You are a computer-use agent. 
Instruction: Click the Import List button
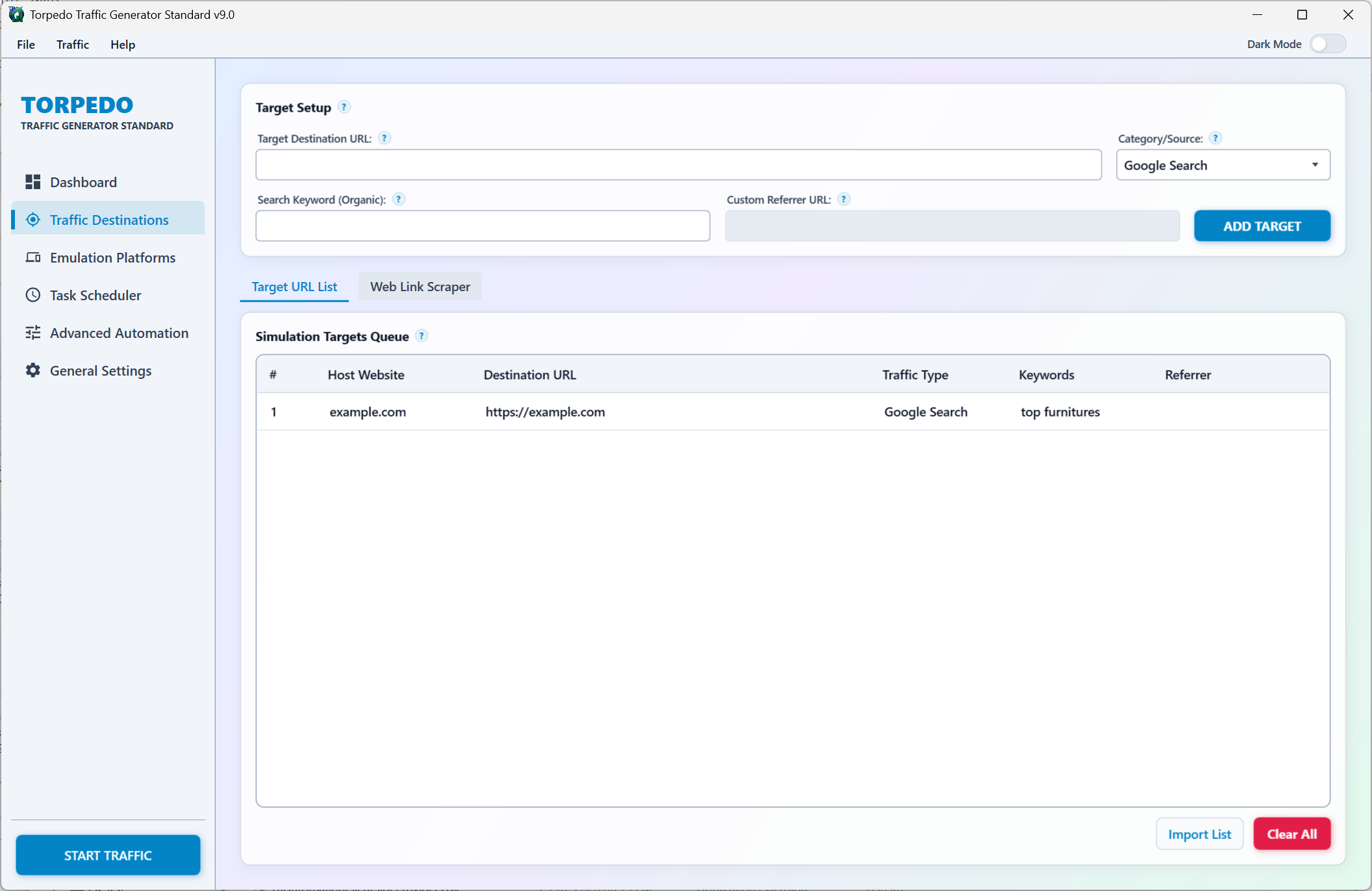click(x=1199, y=834)
